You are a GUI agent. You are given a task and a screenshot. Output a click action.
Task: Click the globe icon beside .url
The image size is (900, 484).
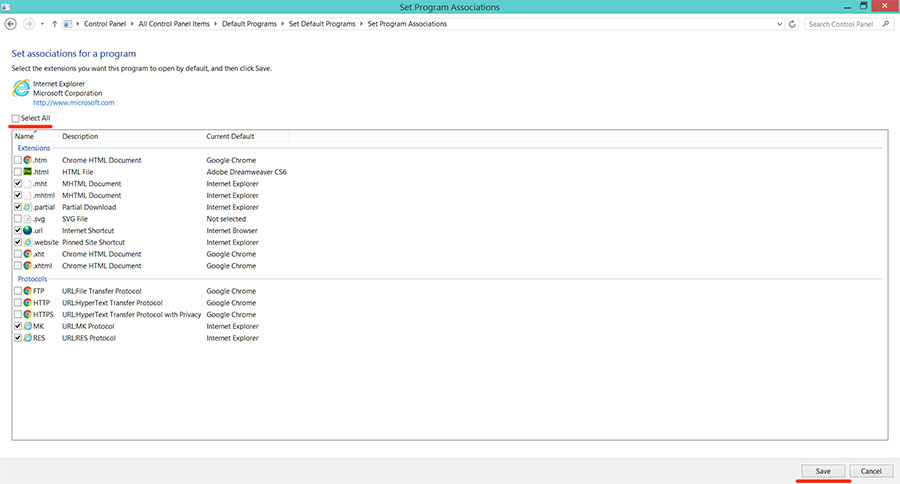click(28, 230)
